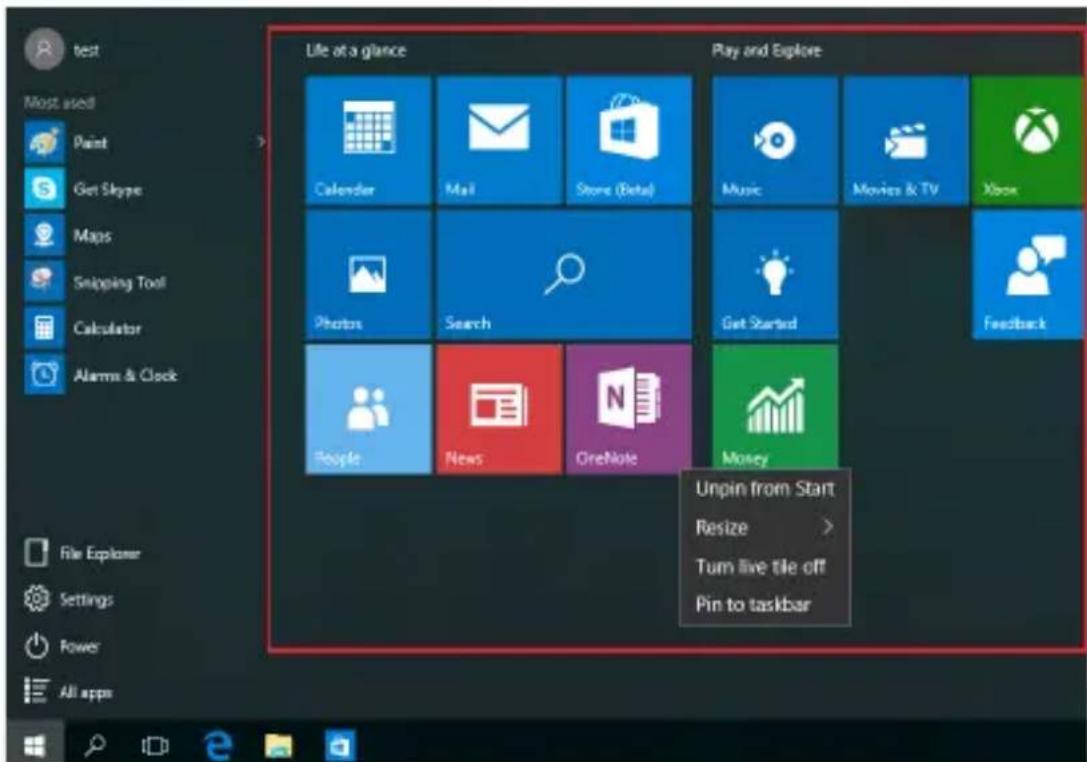
Task: Launch the OneNote tile
Action: pos(629,409)
